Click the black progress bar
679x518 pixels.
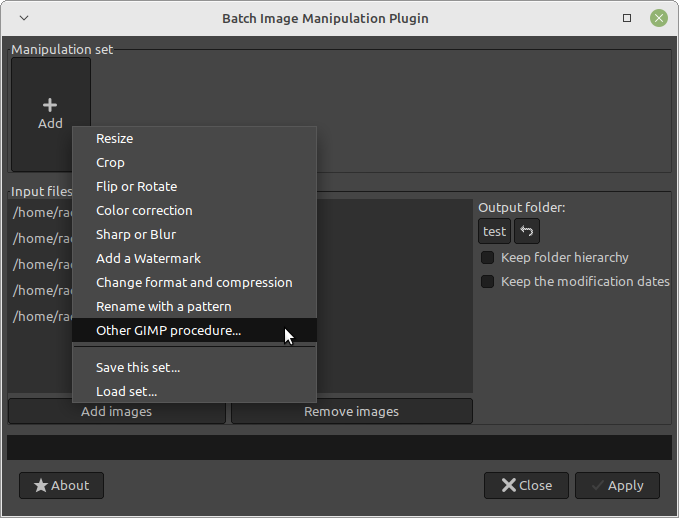340,447
